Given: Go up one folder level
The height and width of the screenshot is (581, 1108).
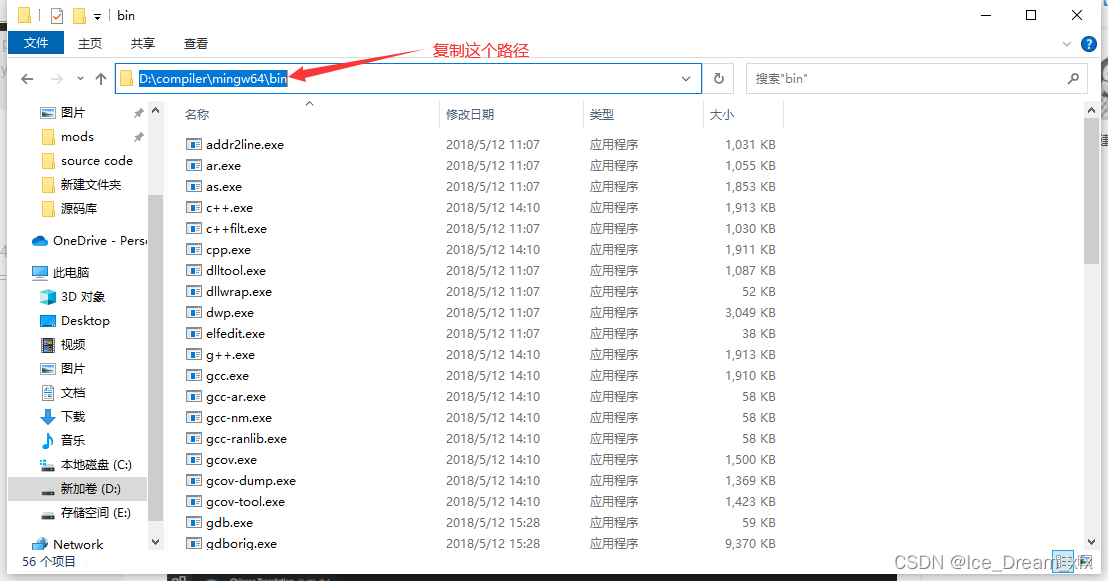Looking at the screenshot, I should [101, 78].
